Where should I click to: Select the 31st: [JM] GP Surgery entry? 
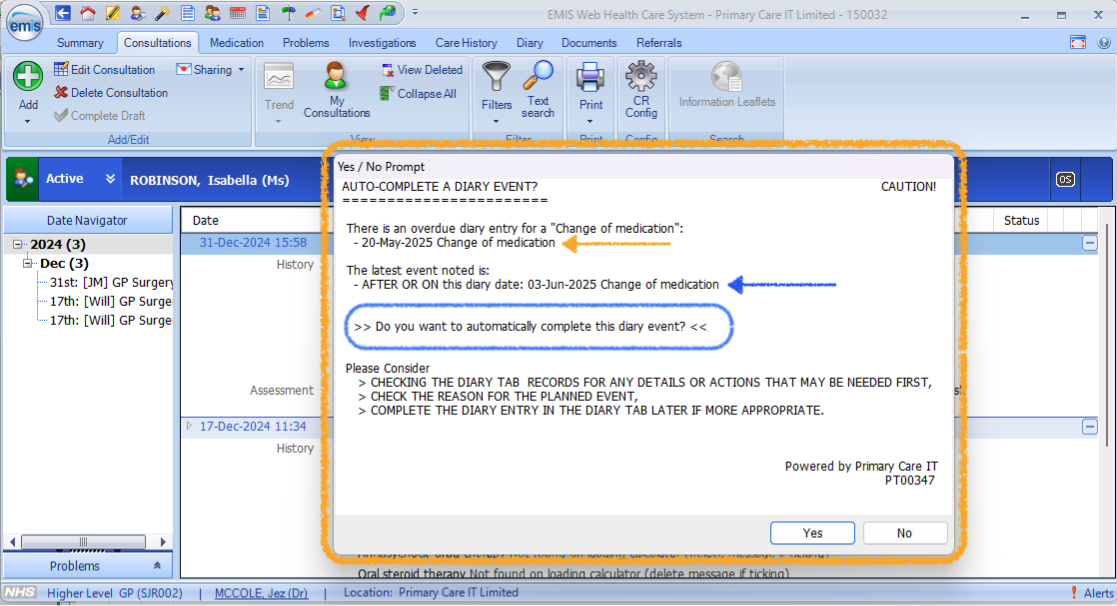click(111, 282)
